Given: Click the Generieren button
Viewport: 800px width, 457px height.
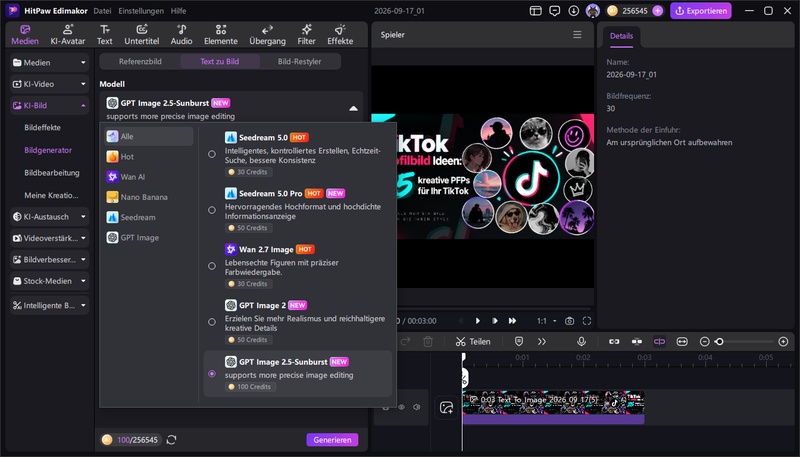Looking at the screenshot, I should [x=332, y=440].
